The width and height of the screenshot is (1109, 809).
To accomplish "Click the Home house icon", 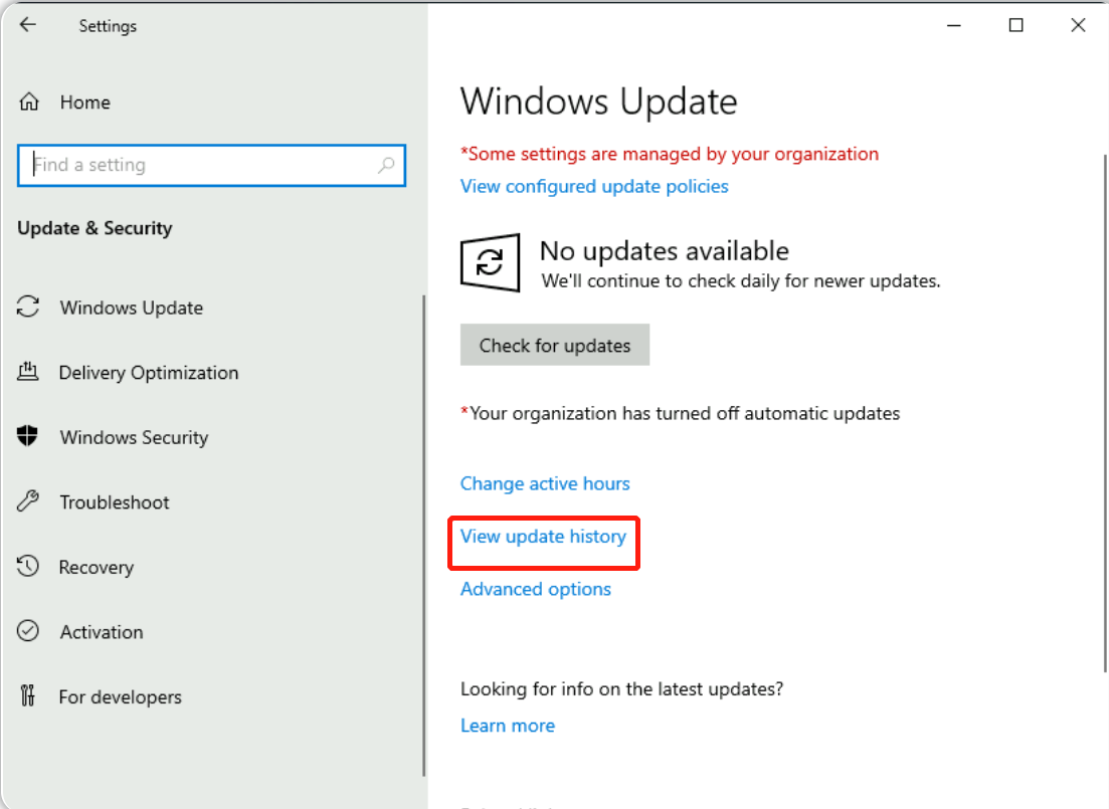I will [x=29, y=102].
